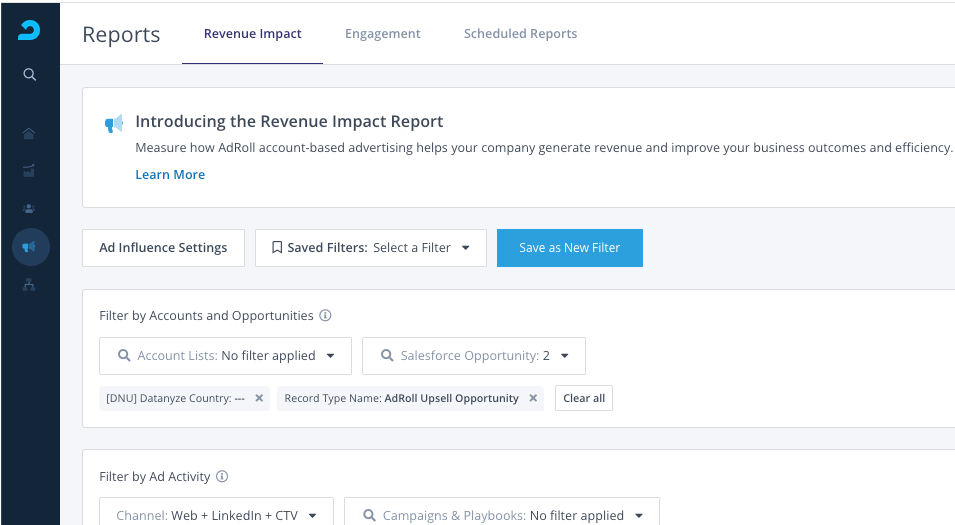Expand the Saved Filters dropdown

tap(370, 248)
